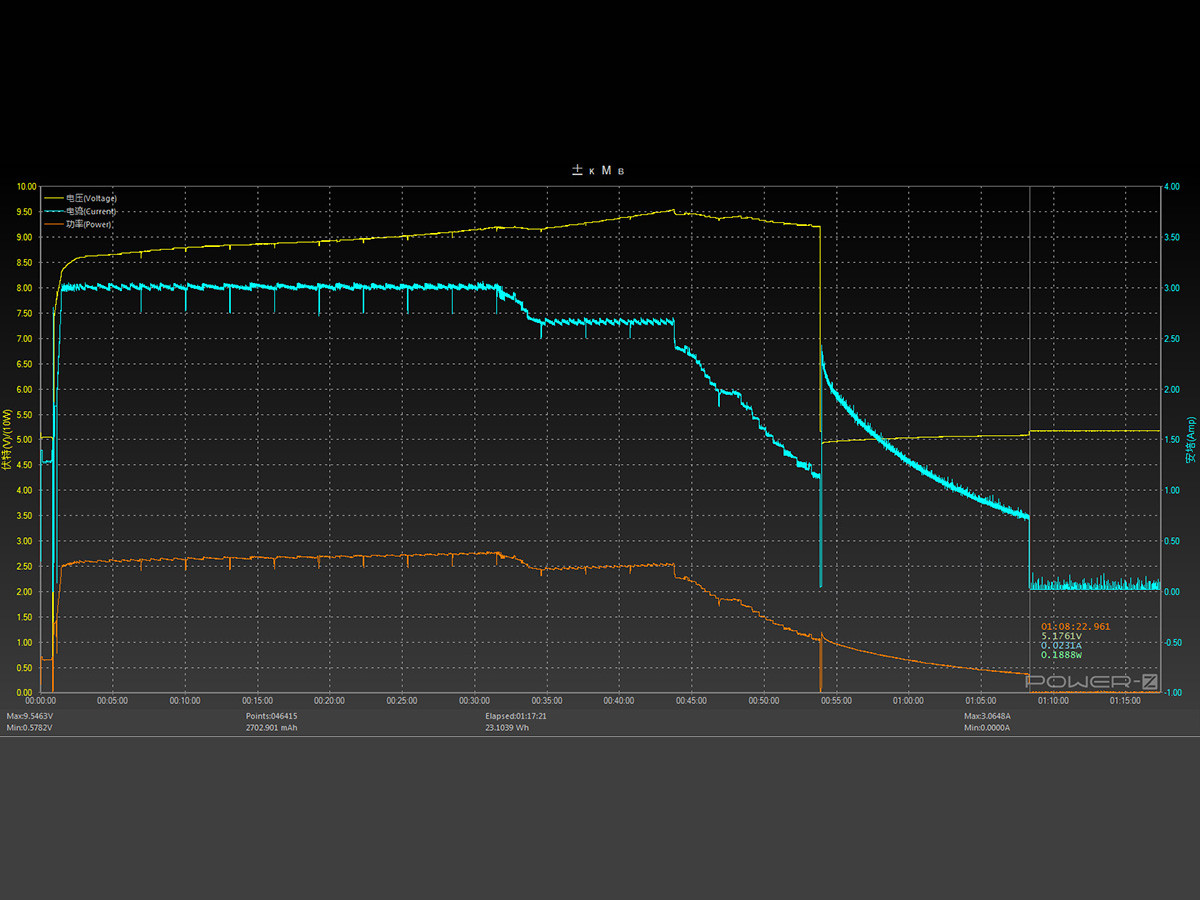Click the 00:00:00 start time label
Image resolution: width=1200 pixels, height=900 pixels.
[x=40, y=701]
